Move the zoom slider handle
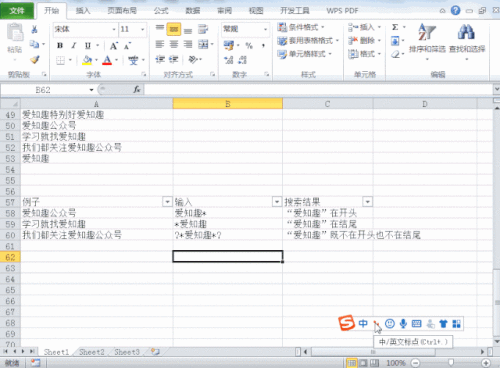The width and height of the screenshot is (500, 368). click(x=451, y=363)
